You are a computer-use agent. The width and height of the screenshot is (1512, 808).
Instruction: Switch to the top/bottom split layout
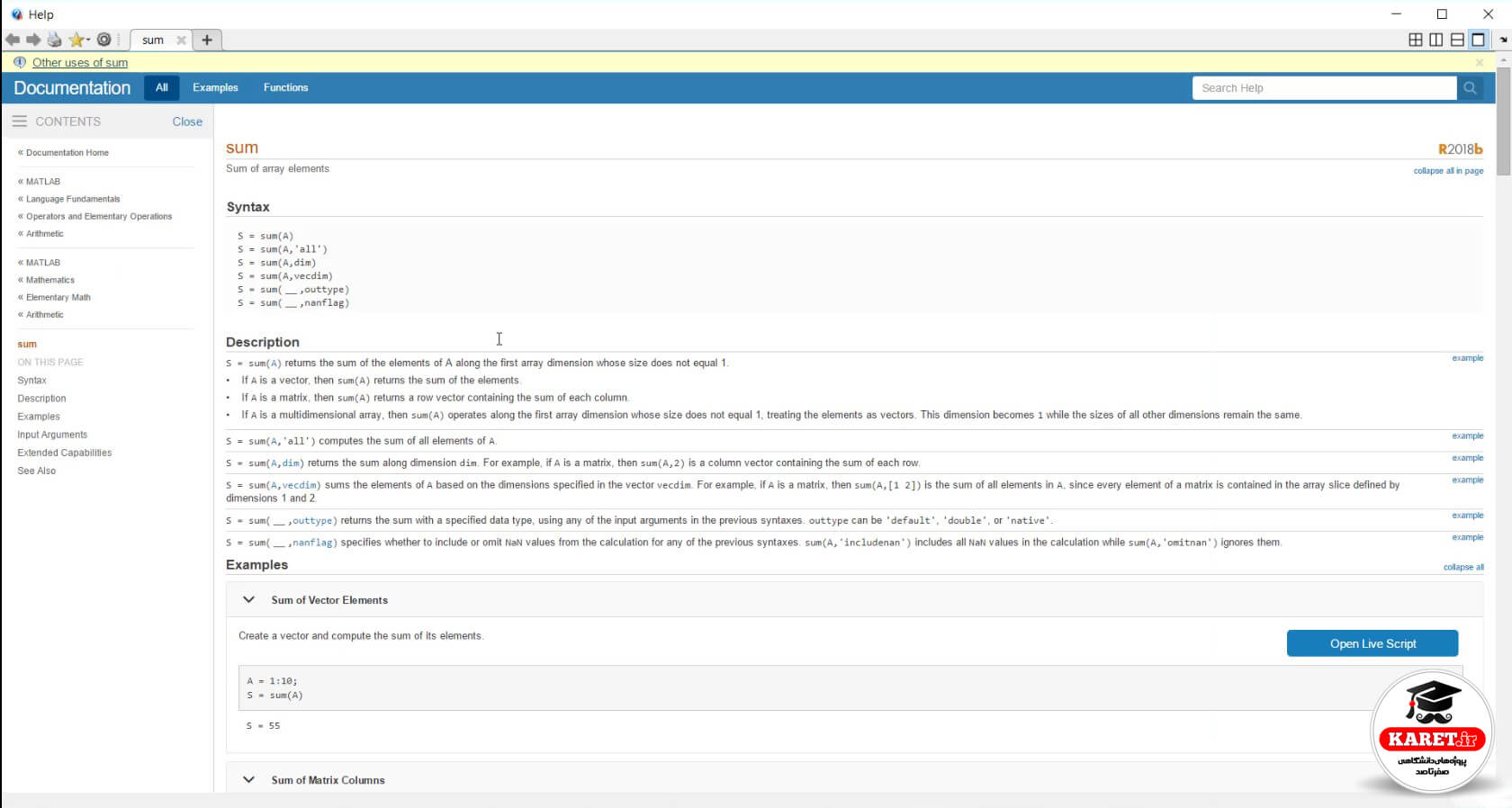(x=1457, y=40)
